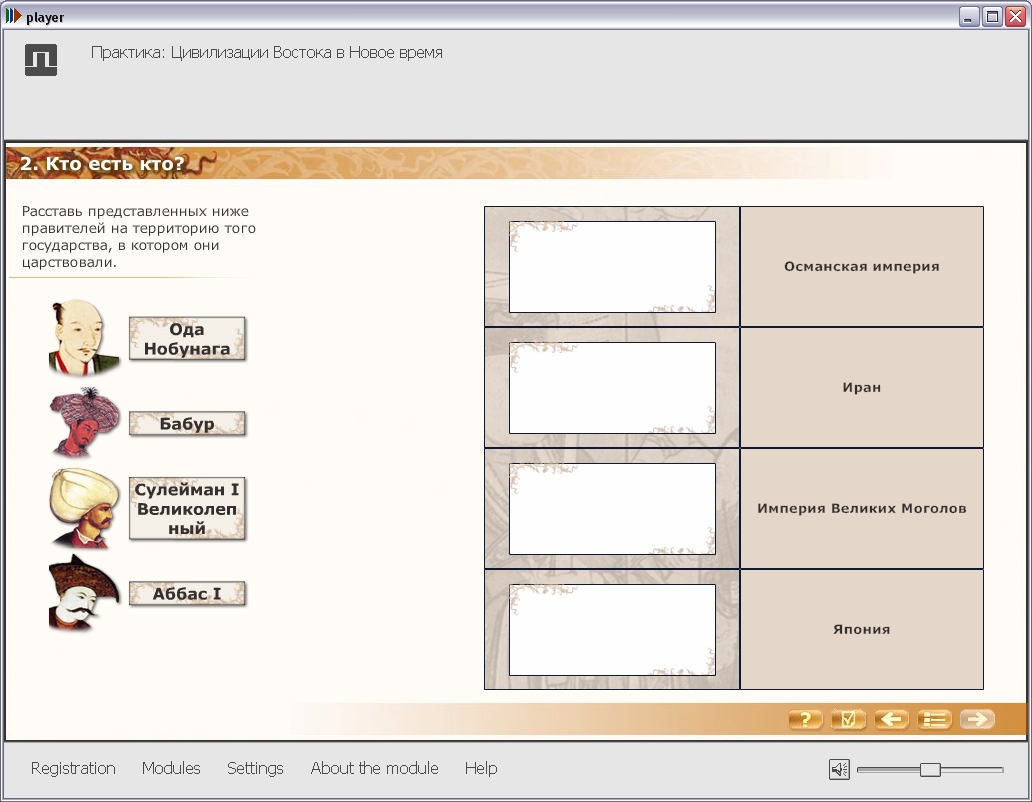Click the module logo icon at top left
The height and width of the screenshot is (802, 1032).
point(41,60)
